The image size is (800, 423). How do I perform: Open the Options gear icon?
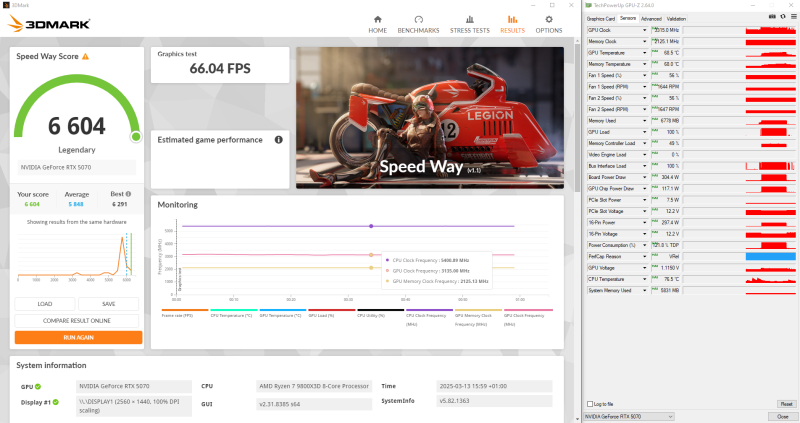(x=549, y=19)
